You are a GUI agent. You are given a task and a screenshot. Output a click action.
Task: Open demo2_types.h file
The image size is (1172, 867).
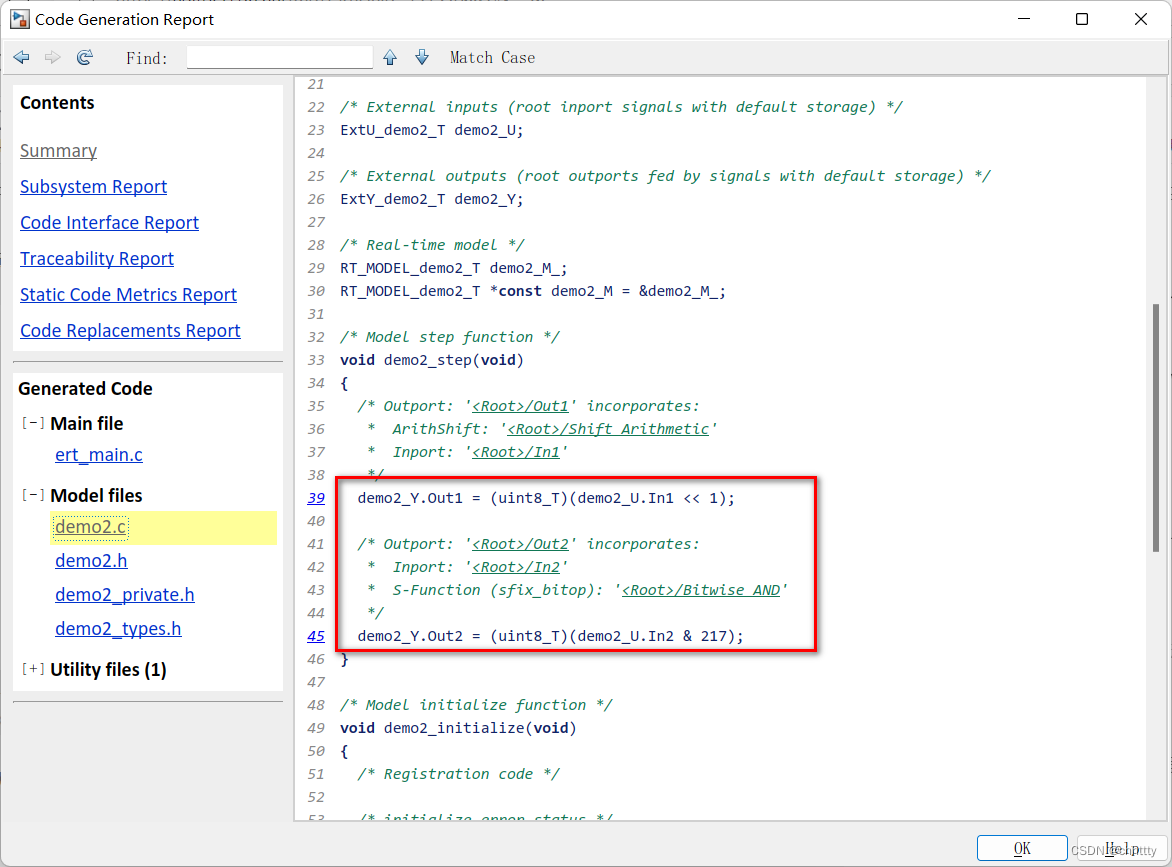118,629
